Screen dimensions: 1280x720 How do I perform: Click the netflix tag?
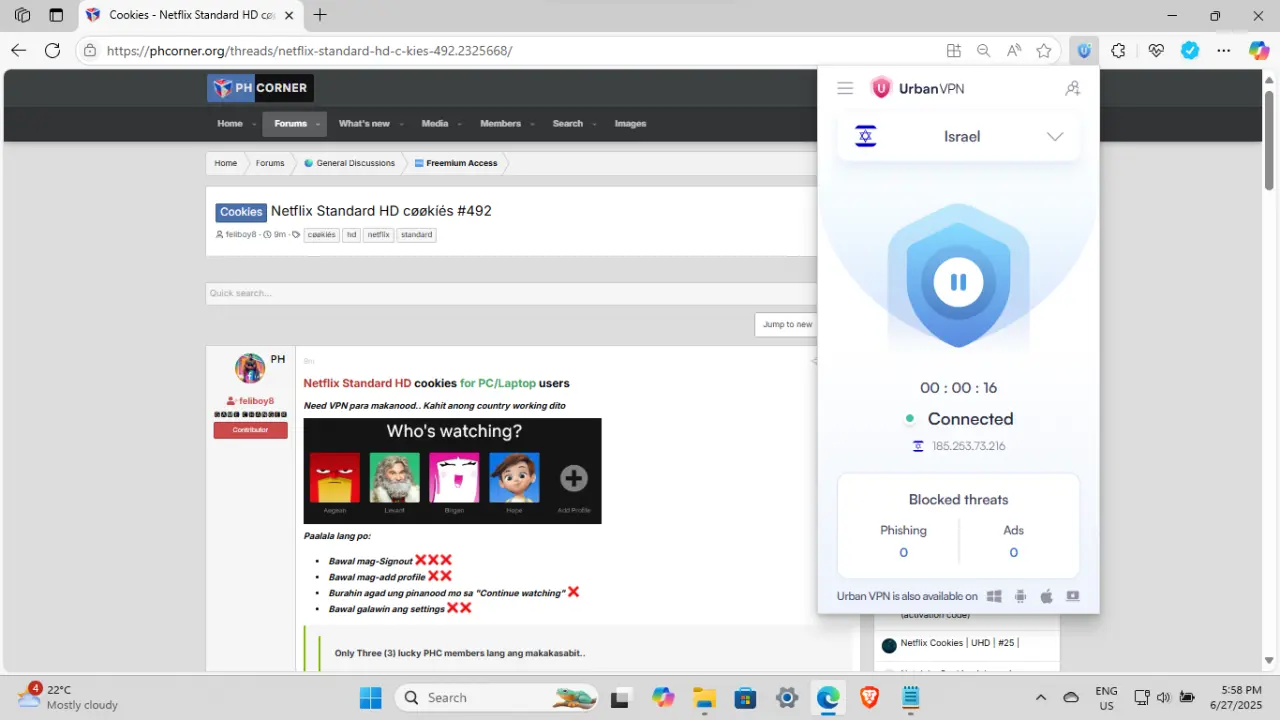click(378, 235)
